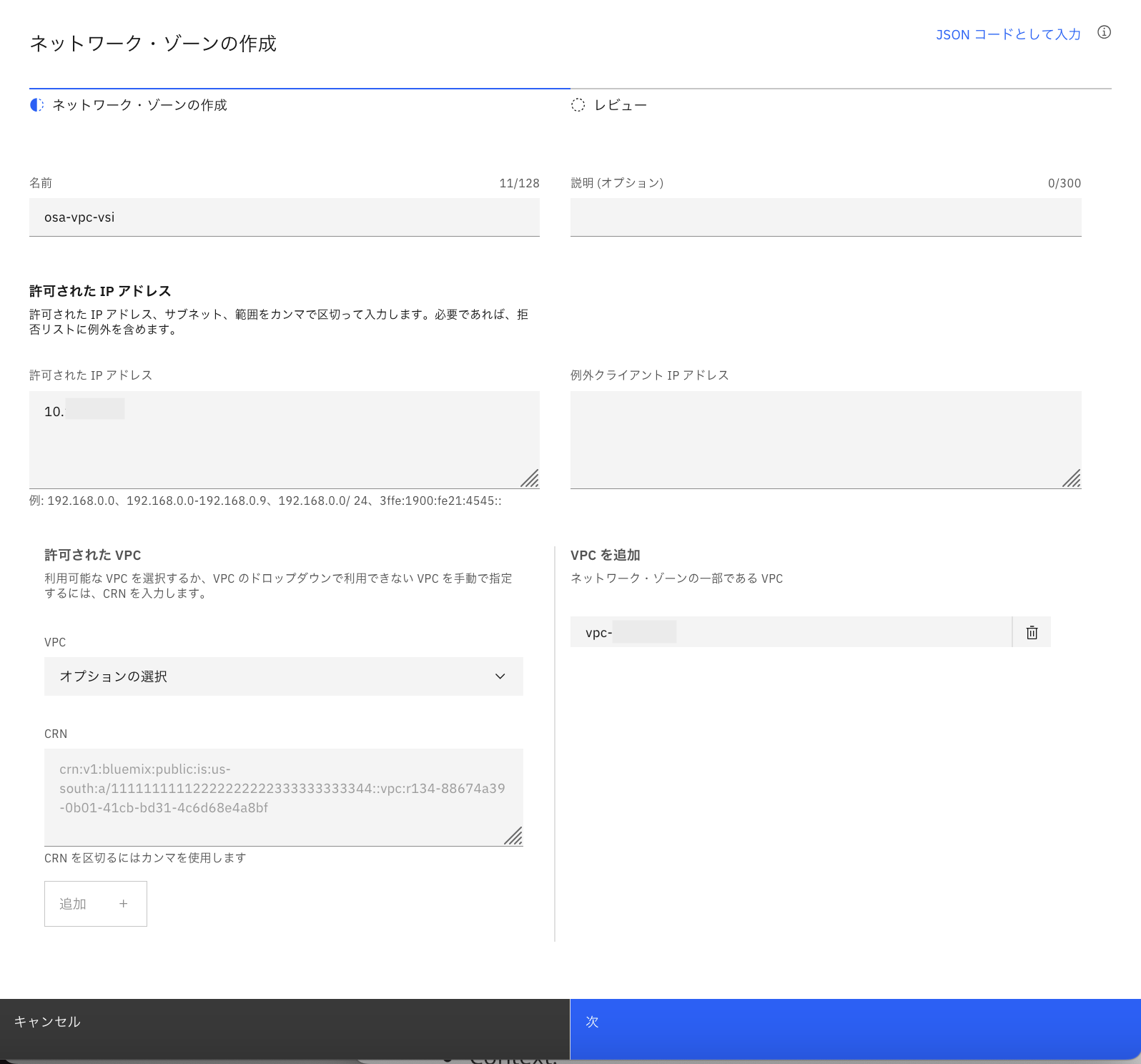Click the 許可された VPC heading
1141x1064 pixels.
[93, 555]
